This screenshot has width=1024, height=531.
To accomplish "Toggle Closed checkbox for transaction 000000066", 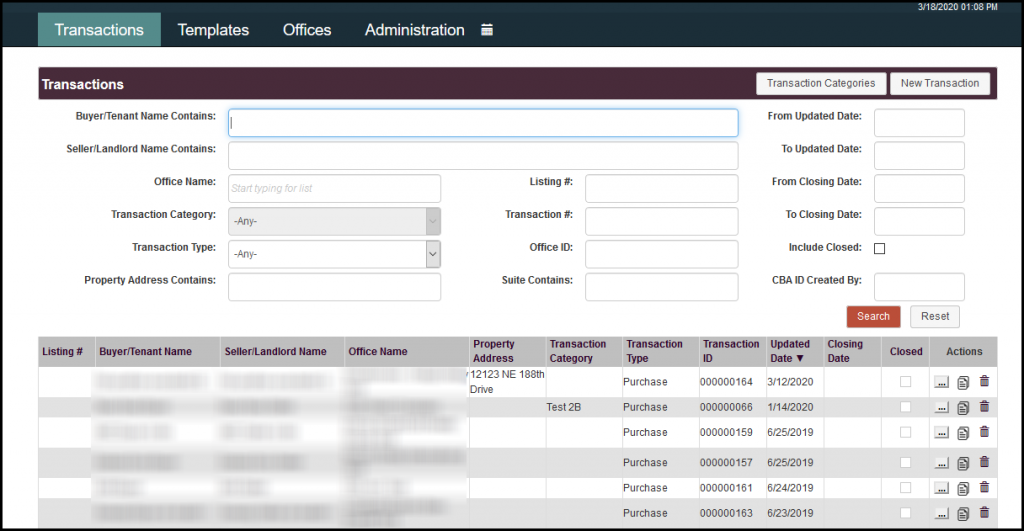I will [905, 407].
